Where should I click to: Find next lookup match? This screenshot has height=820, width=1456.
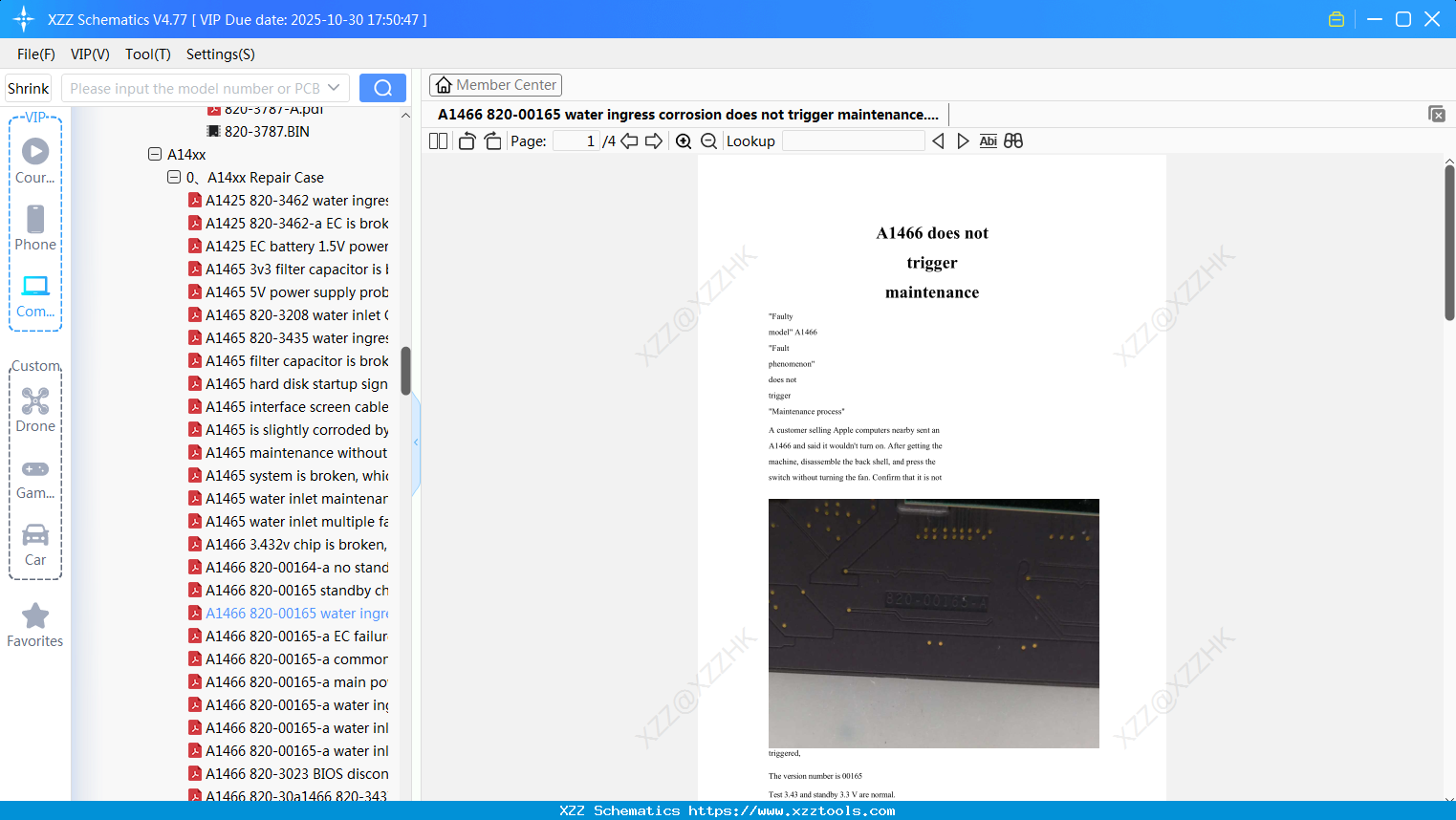point(963,141)
